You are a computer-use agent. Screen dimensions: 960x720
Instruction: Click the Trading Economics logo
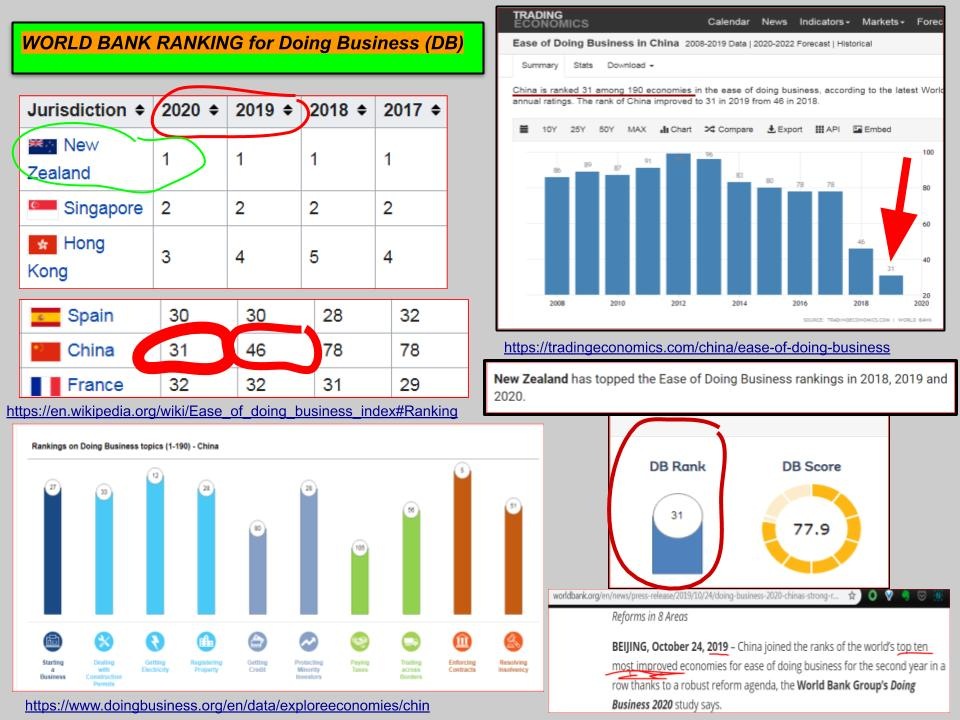coord(550,19)
